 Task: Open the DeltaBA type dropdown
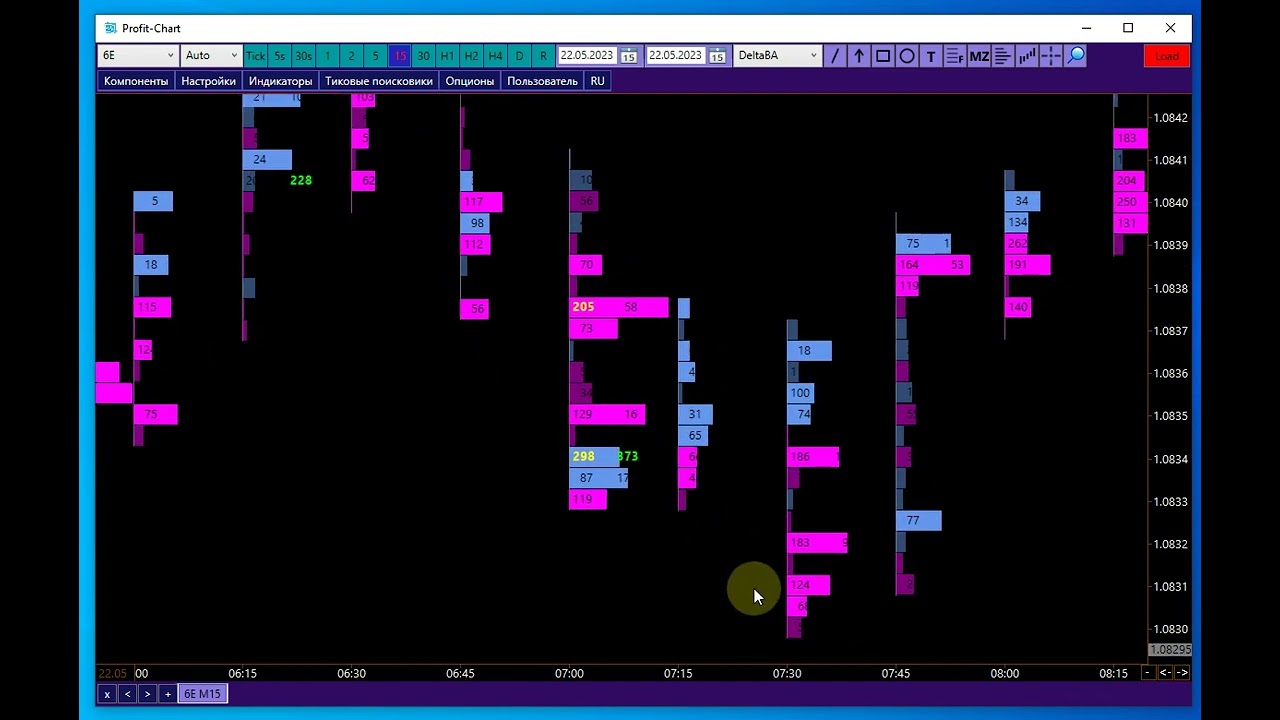(x=777, y=56)
